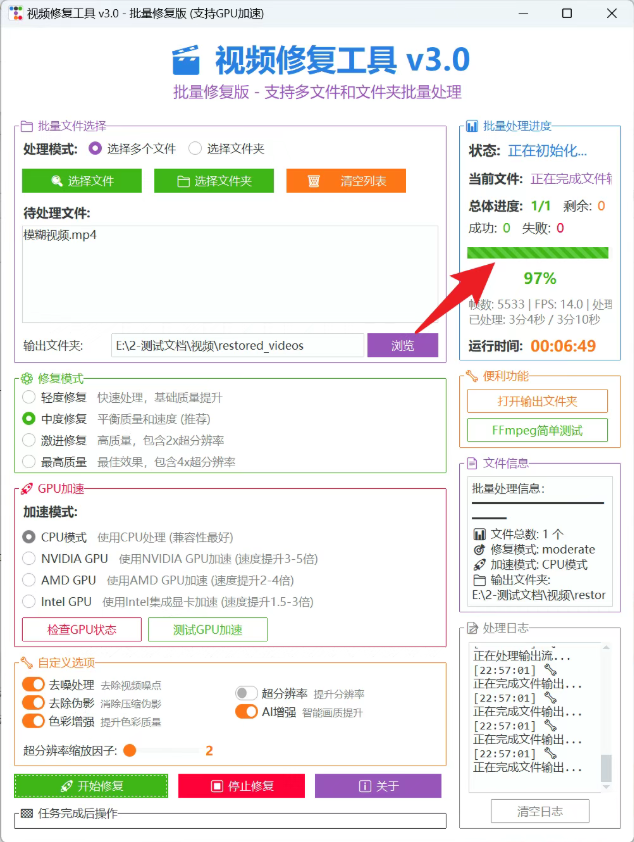
Task: Click 打开输出文件夹 button
Action: point(537,401)
